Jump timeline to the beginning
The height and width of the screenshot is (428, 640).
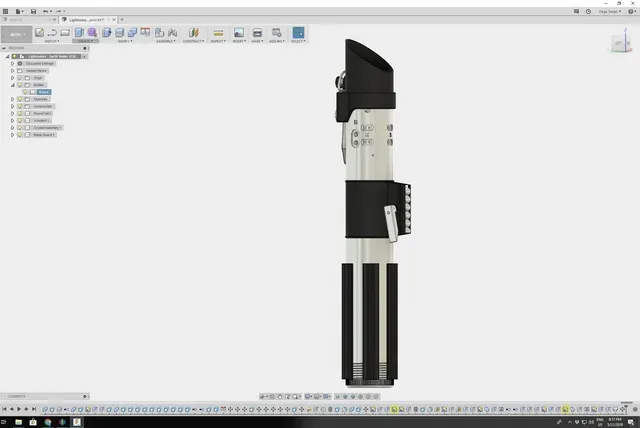4,409
